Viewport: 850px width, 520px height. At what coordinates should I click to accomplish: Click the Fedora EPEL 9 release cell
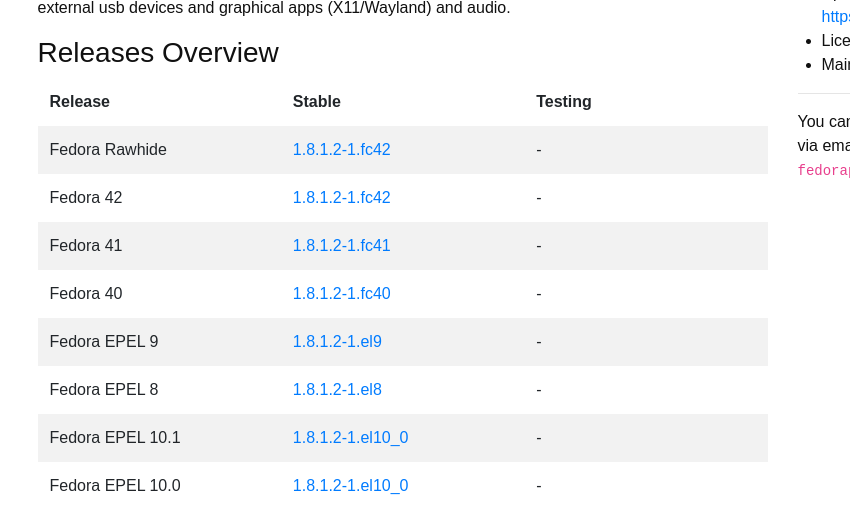(x=104, y=342)
